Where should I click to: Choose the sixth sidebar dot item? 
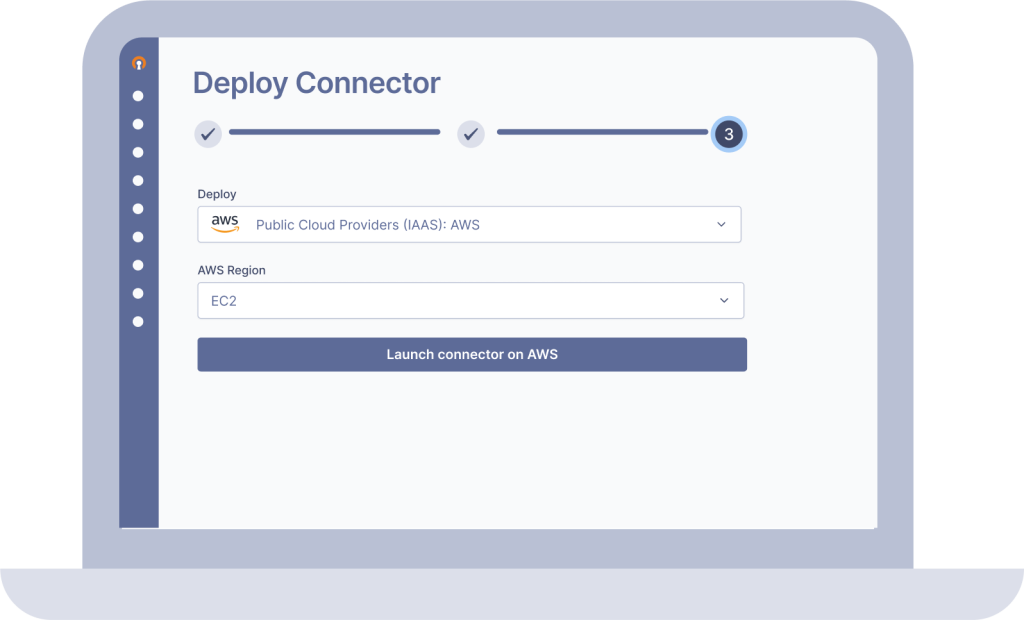(138, 237)
